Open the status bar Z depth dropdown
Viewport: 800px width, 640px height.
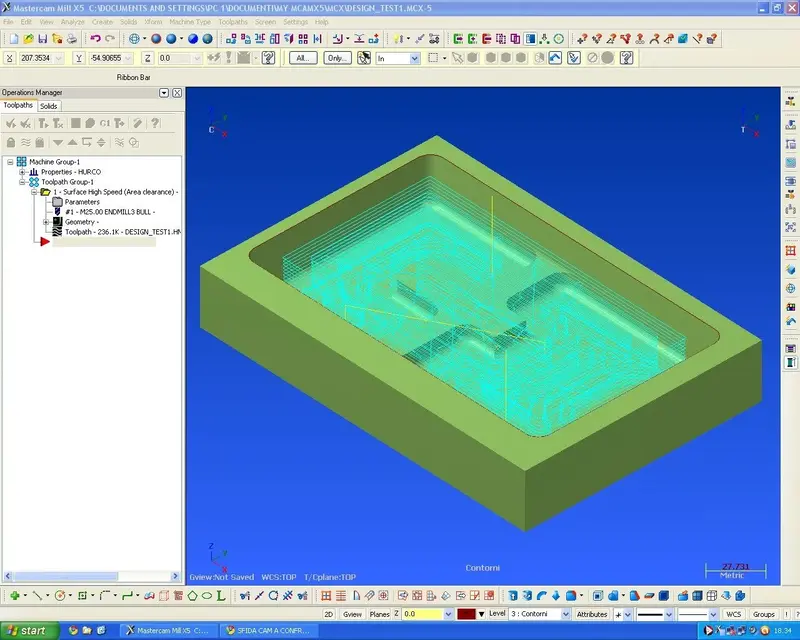tap(448, 614)
